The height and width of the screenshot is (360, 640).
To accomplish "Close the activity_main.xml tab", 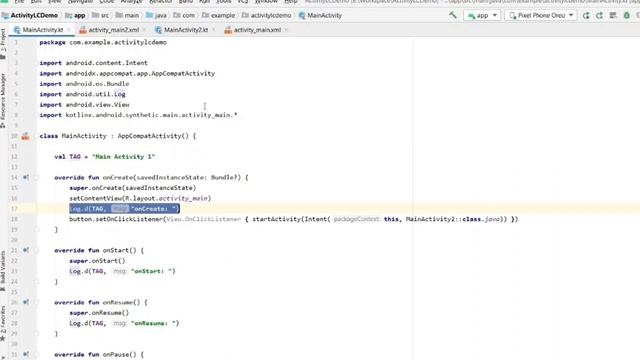I will pyautogui.click(x=286, y=30).
